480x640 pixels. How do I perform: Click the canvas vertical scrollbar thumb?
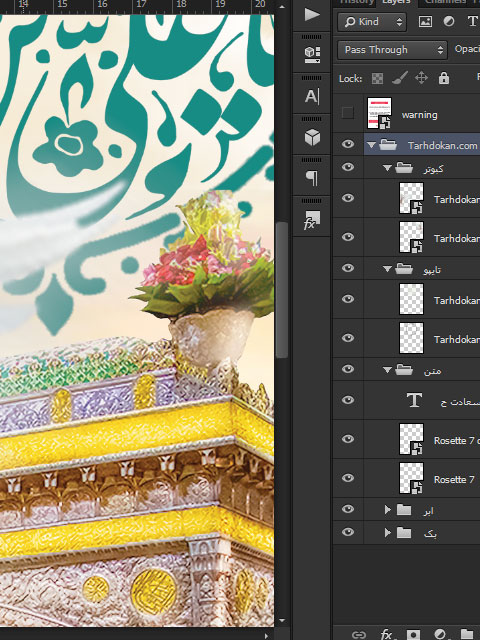pyautogui.click(x=282, y=290)
